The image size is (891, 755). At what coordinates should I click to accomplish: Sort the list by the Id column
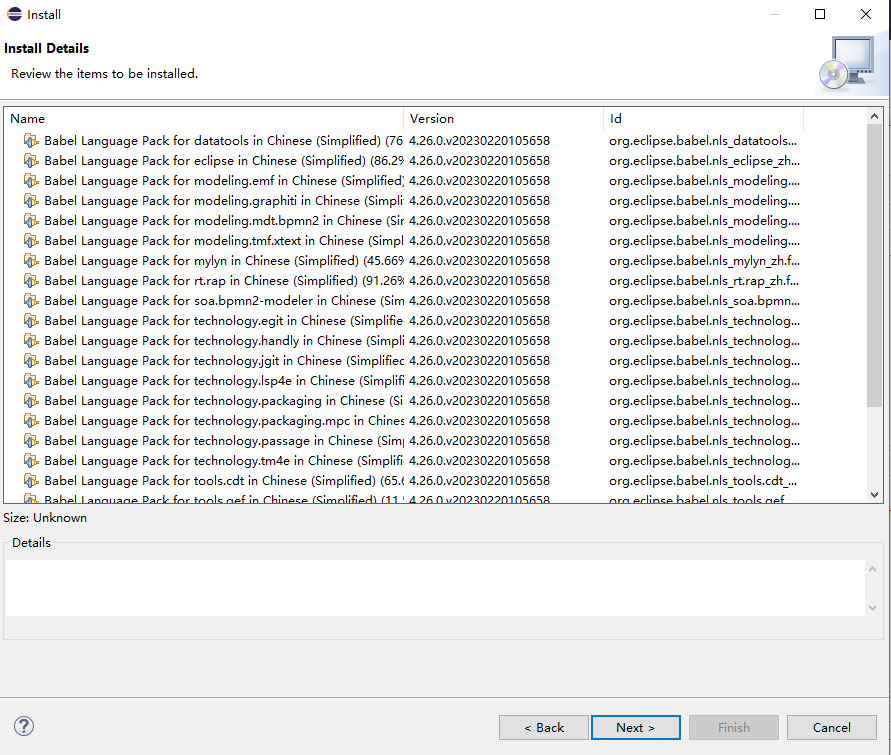703,119
